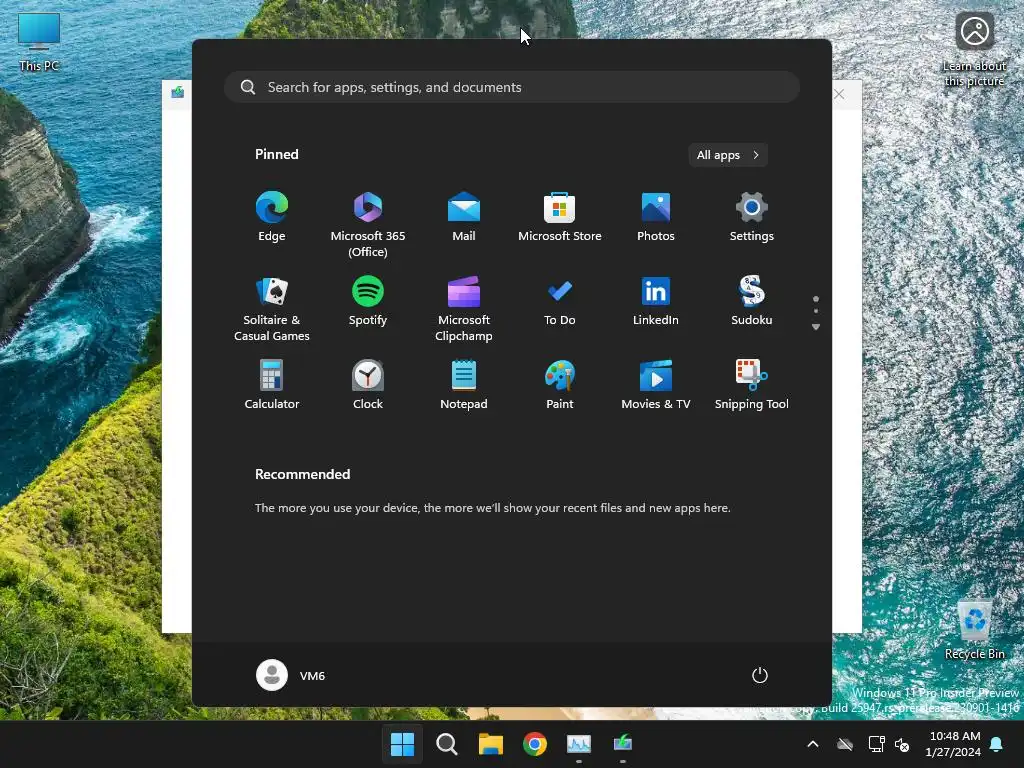Open the Clock app
The height and width of the screenshot is (768, 1024).
[x=368, y=385]
